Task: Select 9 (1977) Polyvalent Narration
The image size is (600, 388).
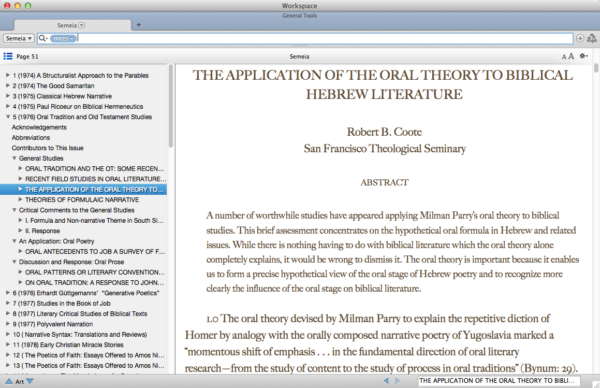Action: click(53, 324)
